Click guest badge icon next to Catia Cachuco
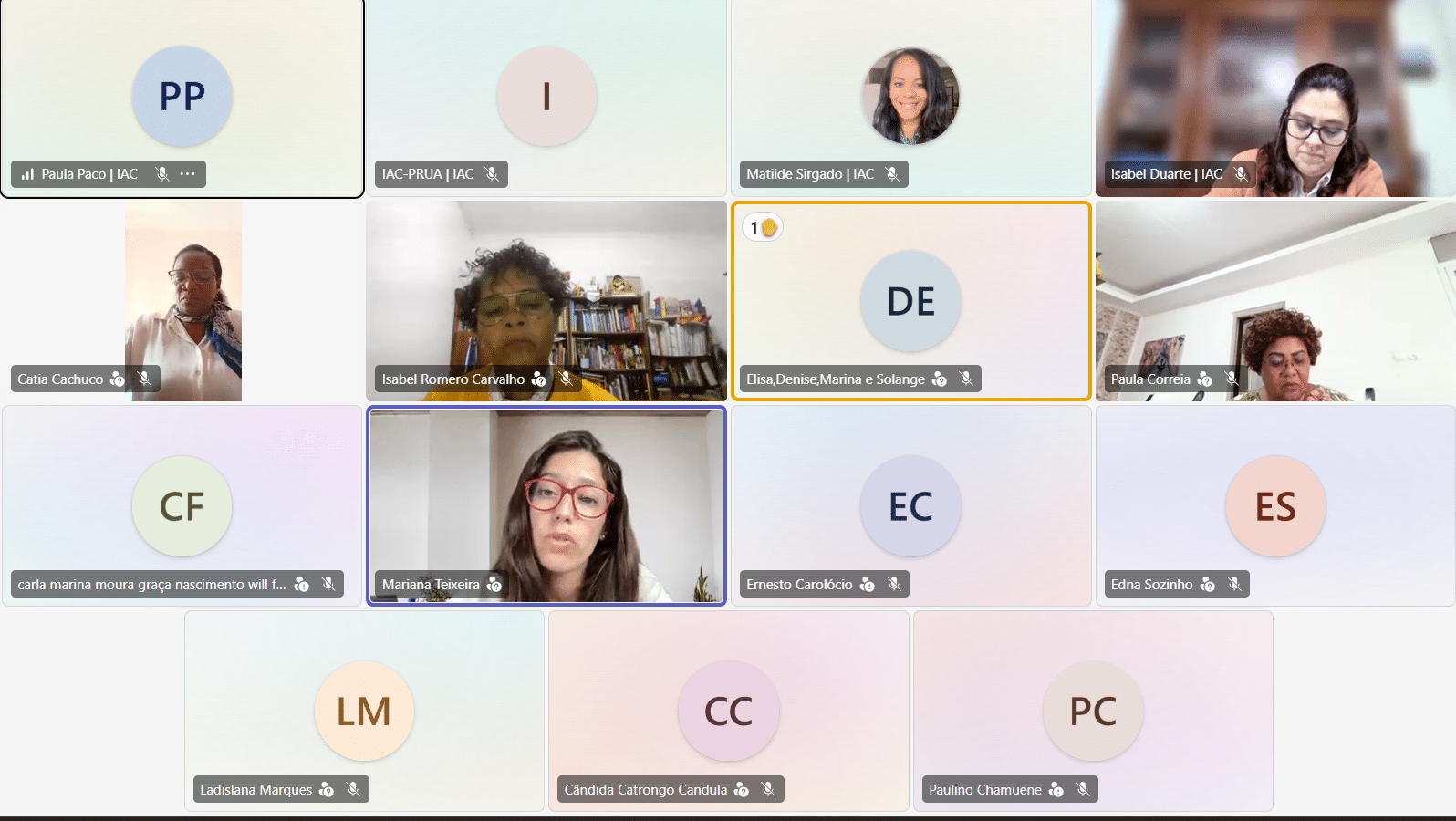1456x821 pixels. tap(118, 379)
